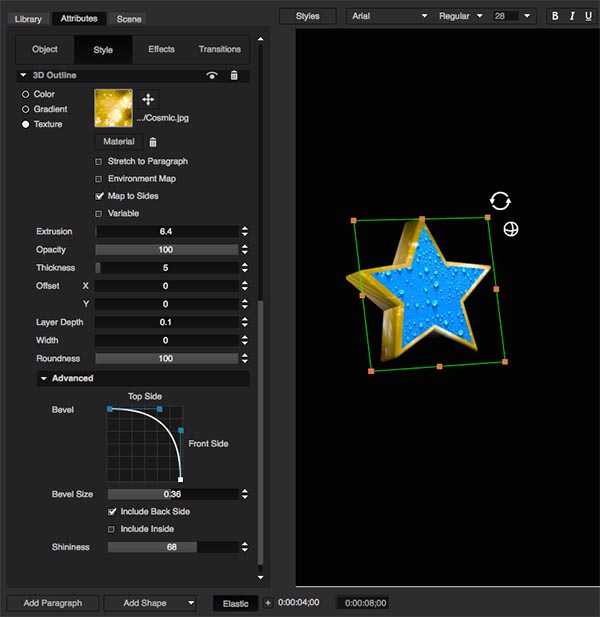Enable Stretch to Paragraph checkbox
Screen dimensions: 600x617
click(98, 161)
